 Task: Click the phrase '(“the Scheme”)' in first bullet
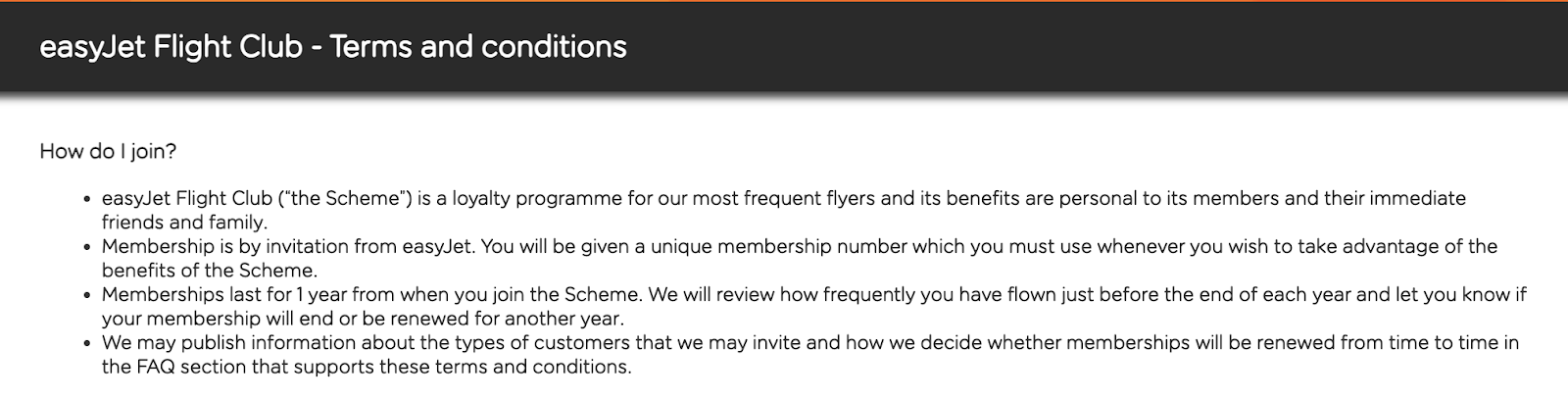click(x=345, y=198)
